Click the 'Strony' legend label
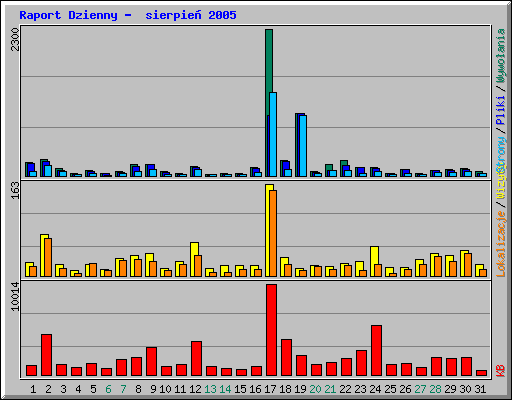 tap(501, 154)
